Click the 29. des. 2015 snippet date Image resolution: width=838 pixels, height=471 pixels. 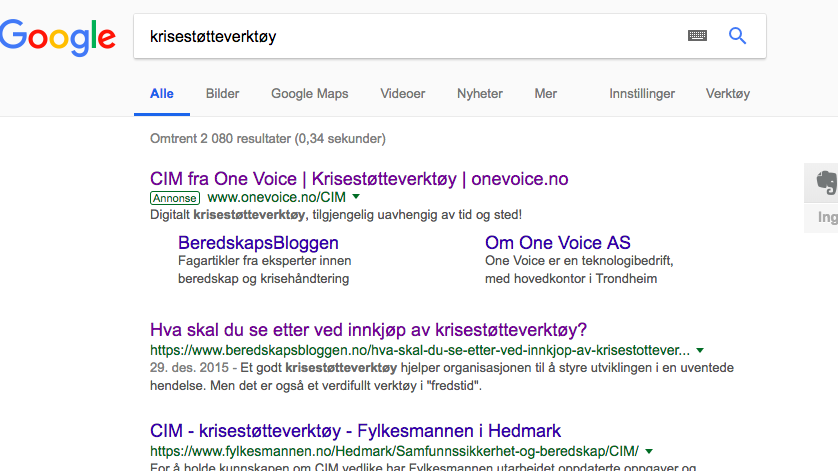point(189,368)
